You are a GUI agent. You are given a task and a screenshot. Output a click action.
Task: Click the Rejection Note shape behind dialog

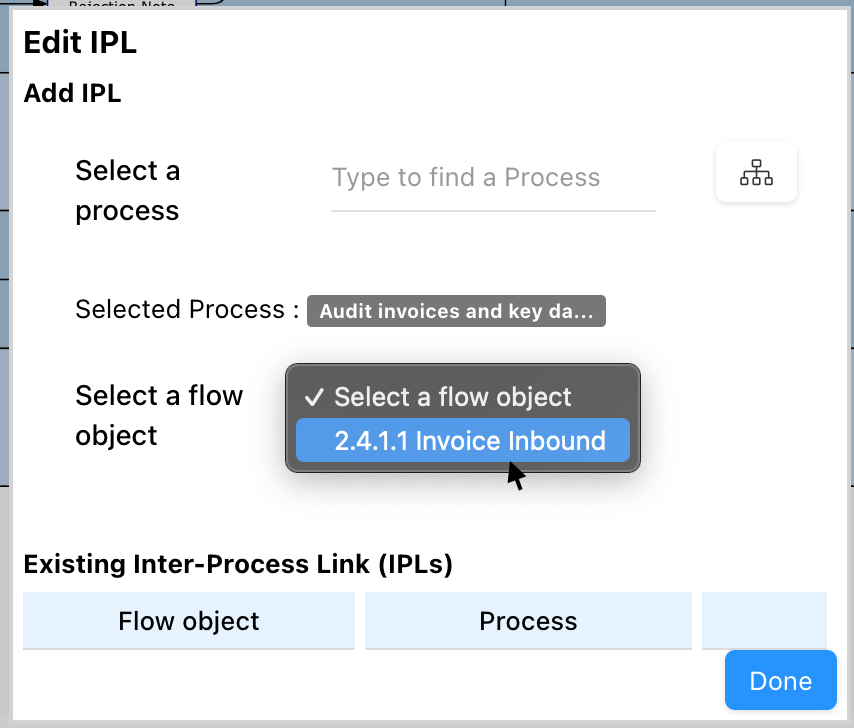(120, 5)
